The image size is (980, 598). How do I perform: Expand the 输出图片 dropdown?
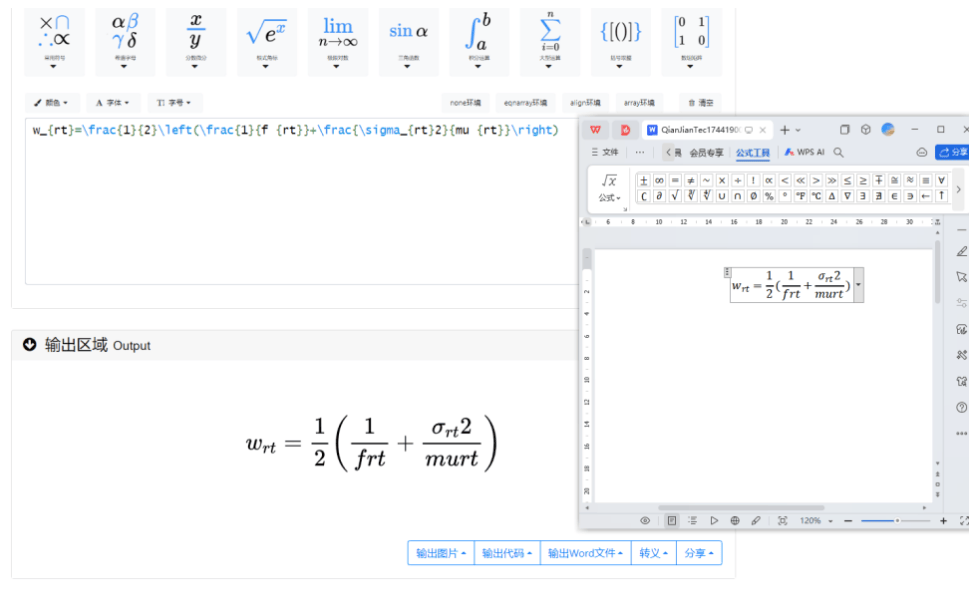pyautogui.click(x=441, y=553)
